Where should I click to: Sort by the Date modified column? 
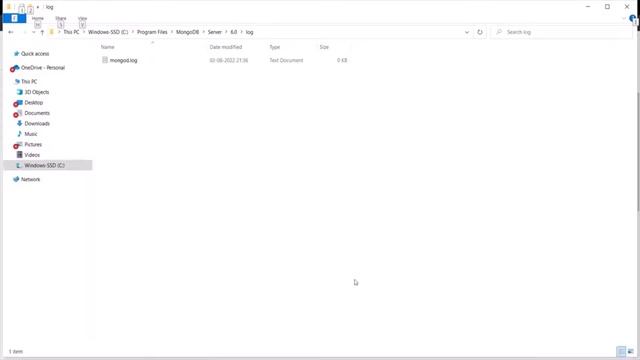pyautogui.click(x=226, y=47)
